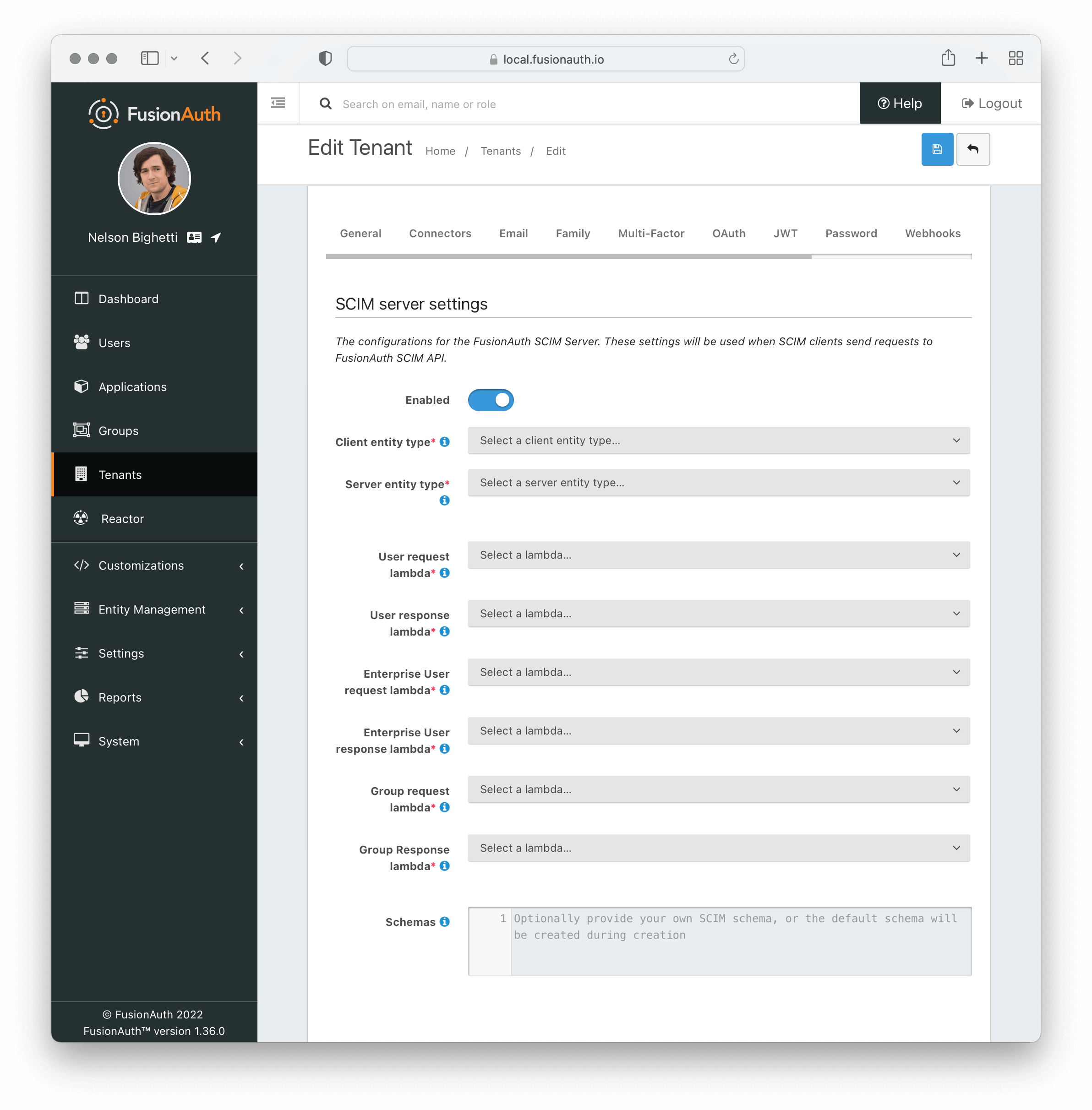Toggle the SCIM server Enabled switch

[491, 399]
